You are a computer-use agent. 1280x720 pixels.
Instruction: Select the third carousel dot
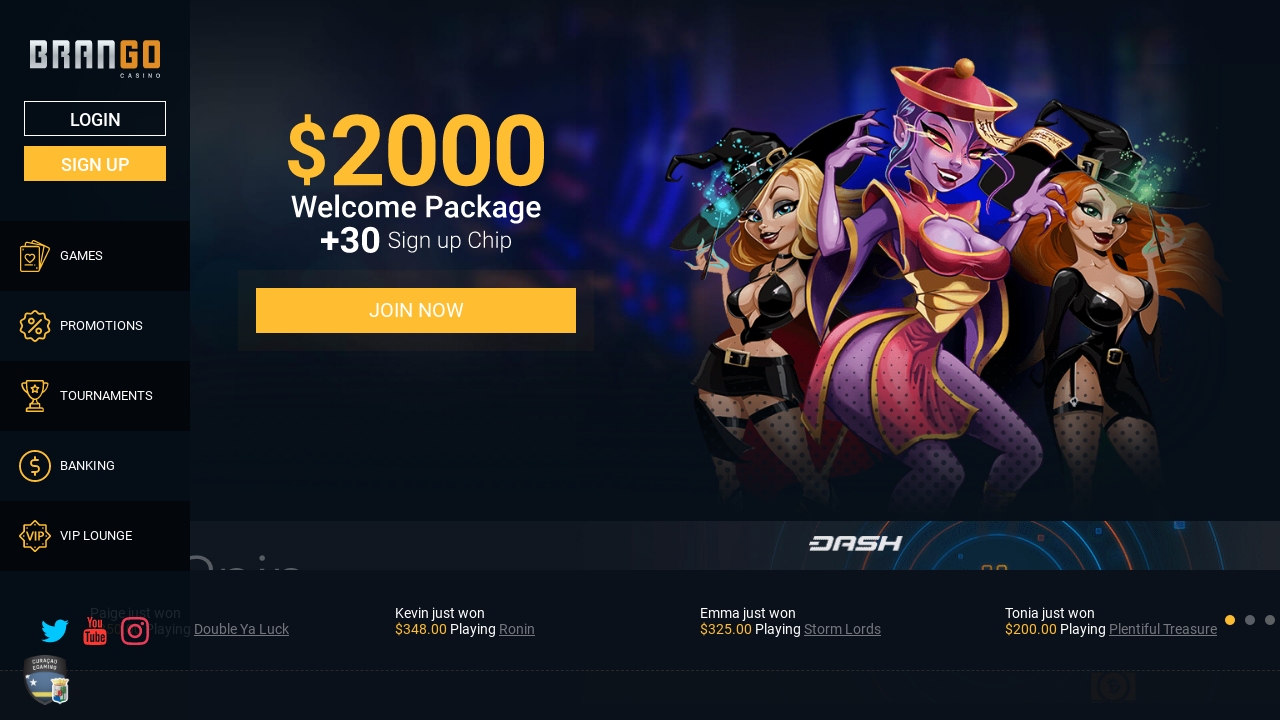point(1270,620)
